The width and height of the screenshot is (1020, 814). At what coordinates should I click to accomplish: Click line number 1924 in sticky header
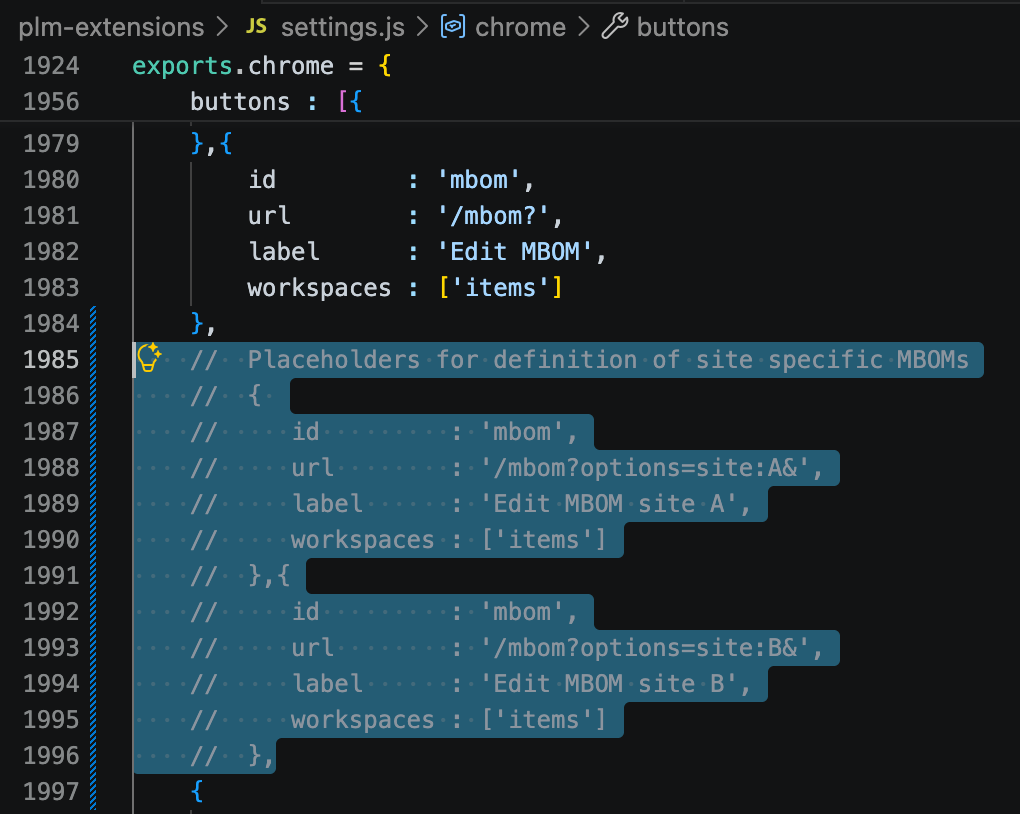(51, 66)
